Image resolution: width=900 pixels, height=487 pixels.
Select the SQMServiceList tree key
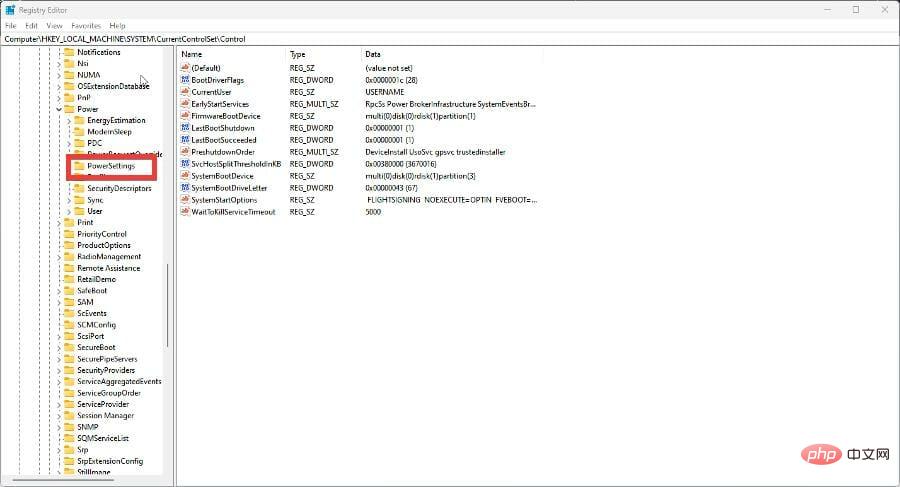point(103,438)
